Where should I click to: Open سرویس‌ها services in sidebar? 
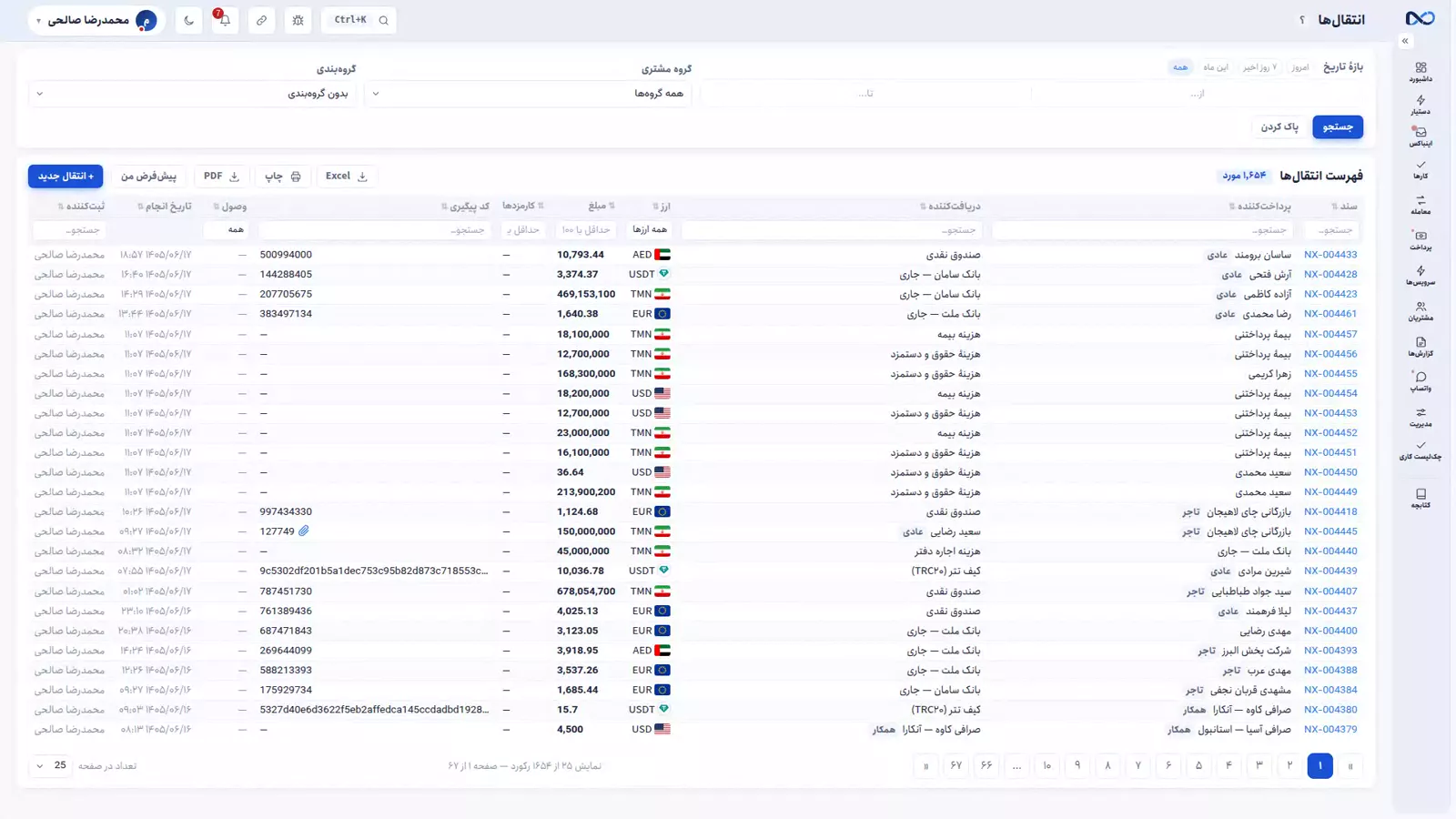1421,276
